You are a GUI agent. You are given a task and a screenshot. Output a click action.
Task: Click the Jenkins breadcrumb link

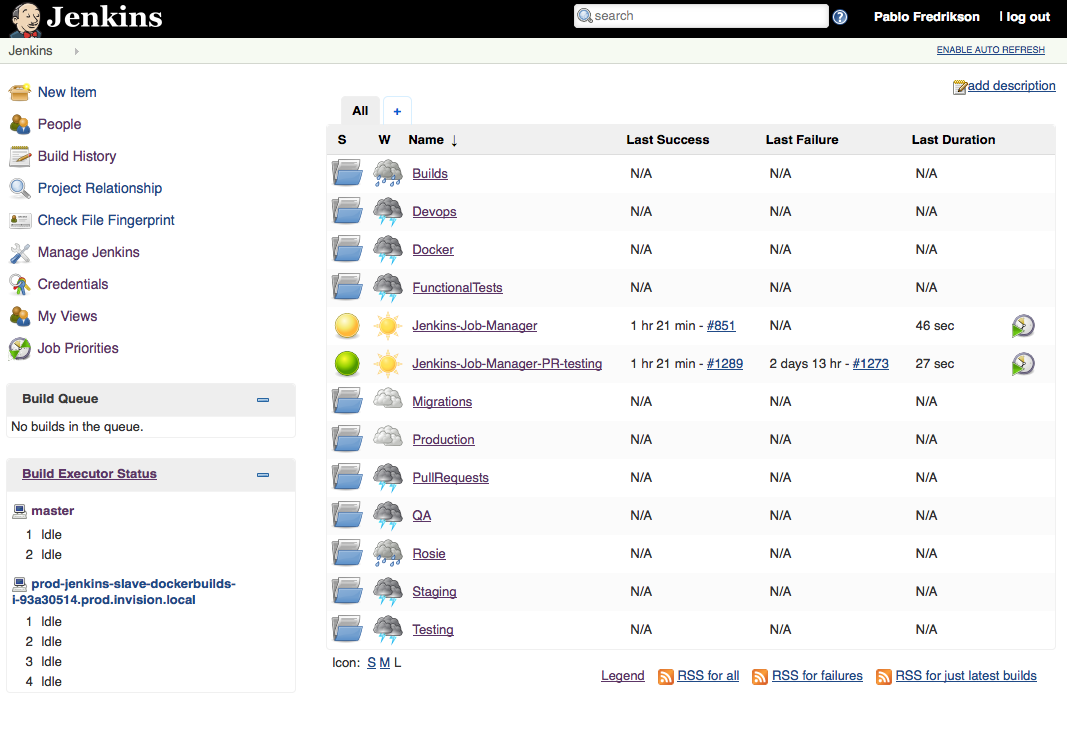point(31,51)
